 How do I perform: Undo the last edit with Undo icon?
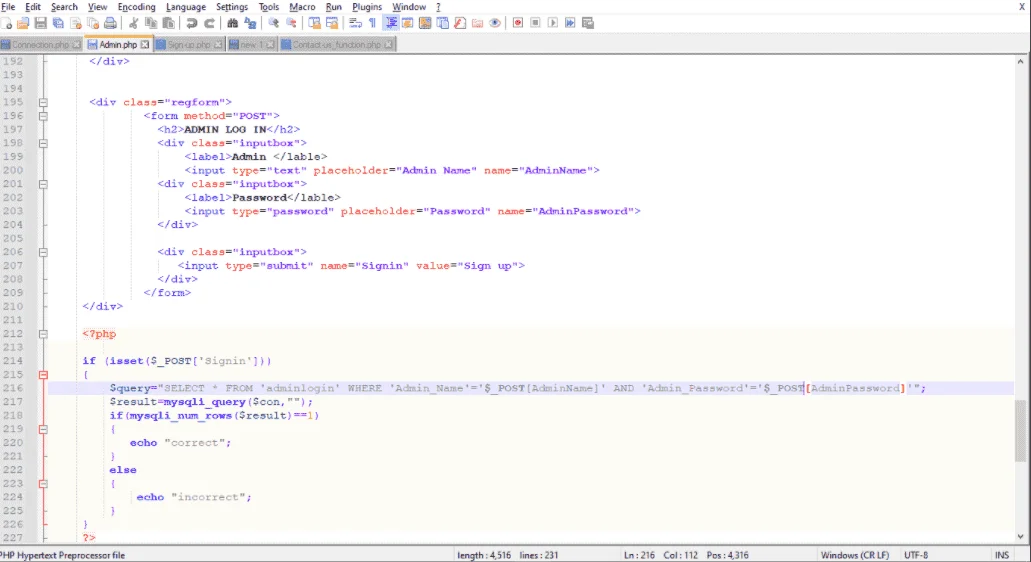[191, 23]
